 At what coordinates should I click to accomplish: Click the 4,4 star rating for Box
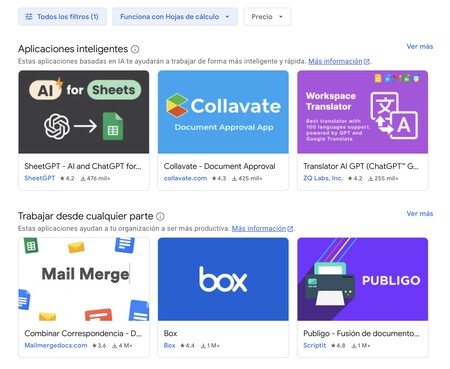pyautogui.click(x=187, y=346)
